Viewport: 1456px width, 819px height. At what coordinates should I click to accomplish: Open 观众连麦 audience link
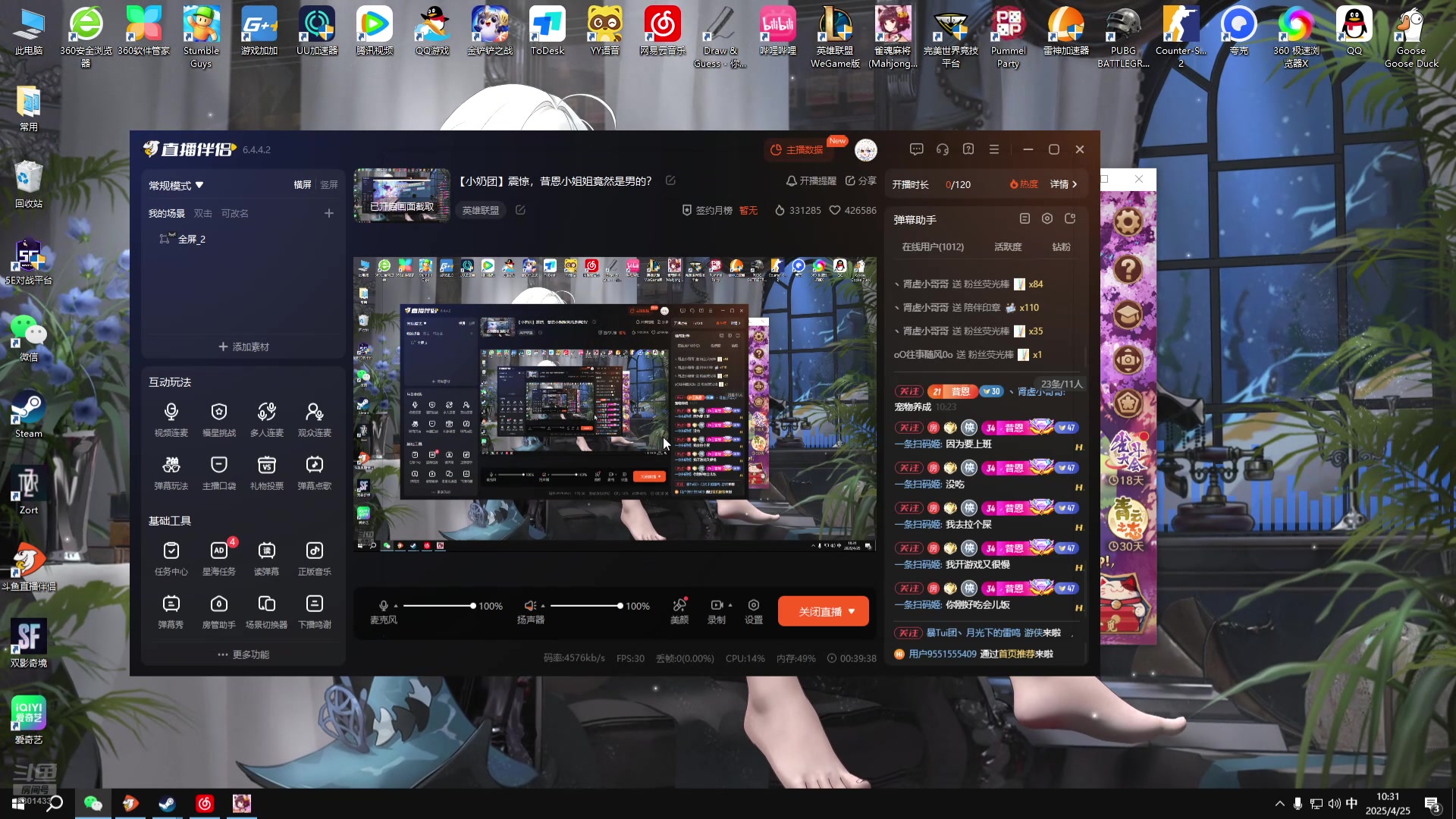(x=315, y=419)
